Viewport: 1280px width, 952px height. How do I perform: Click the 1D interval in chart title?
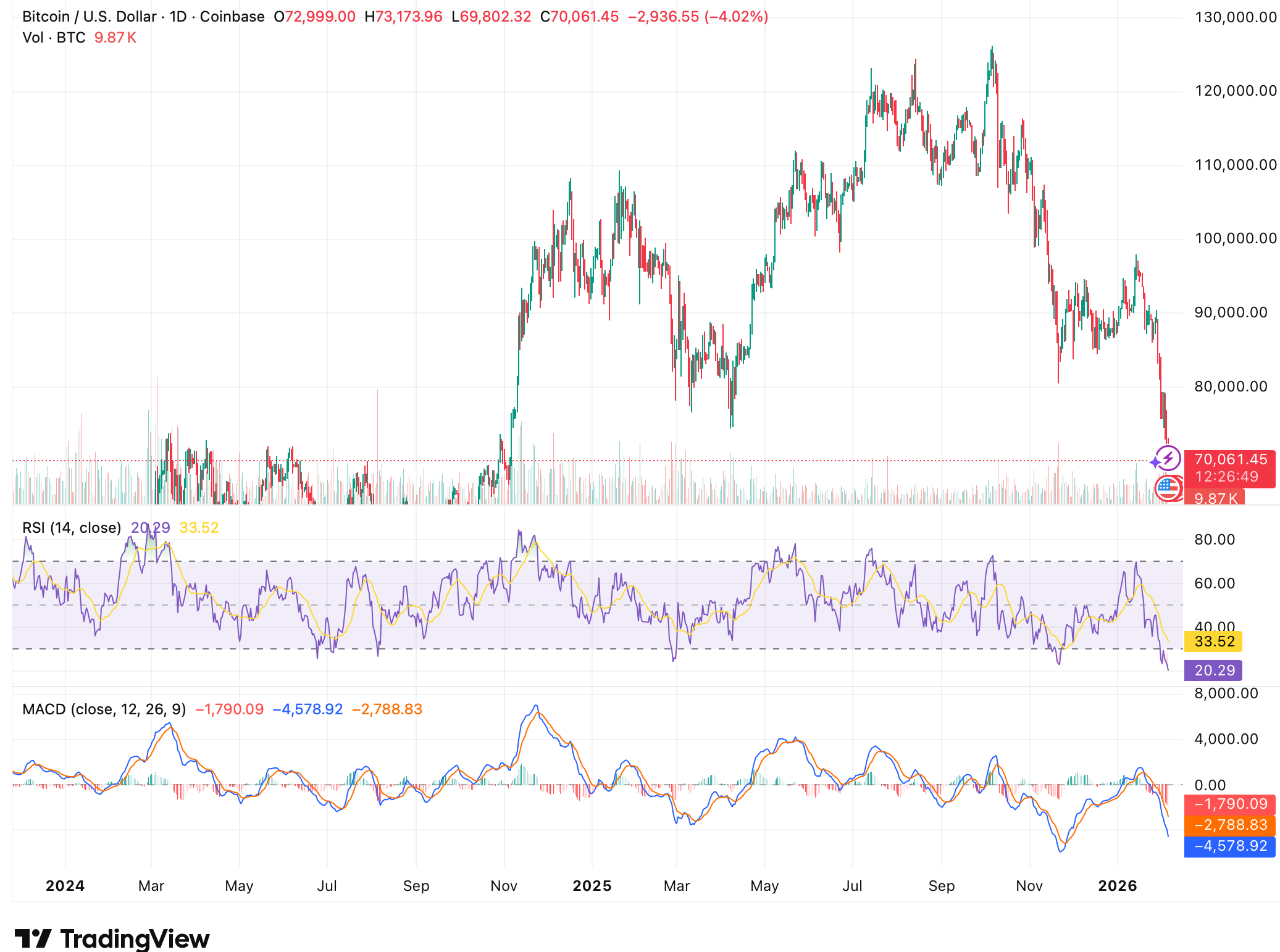coord(178,17)
